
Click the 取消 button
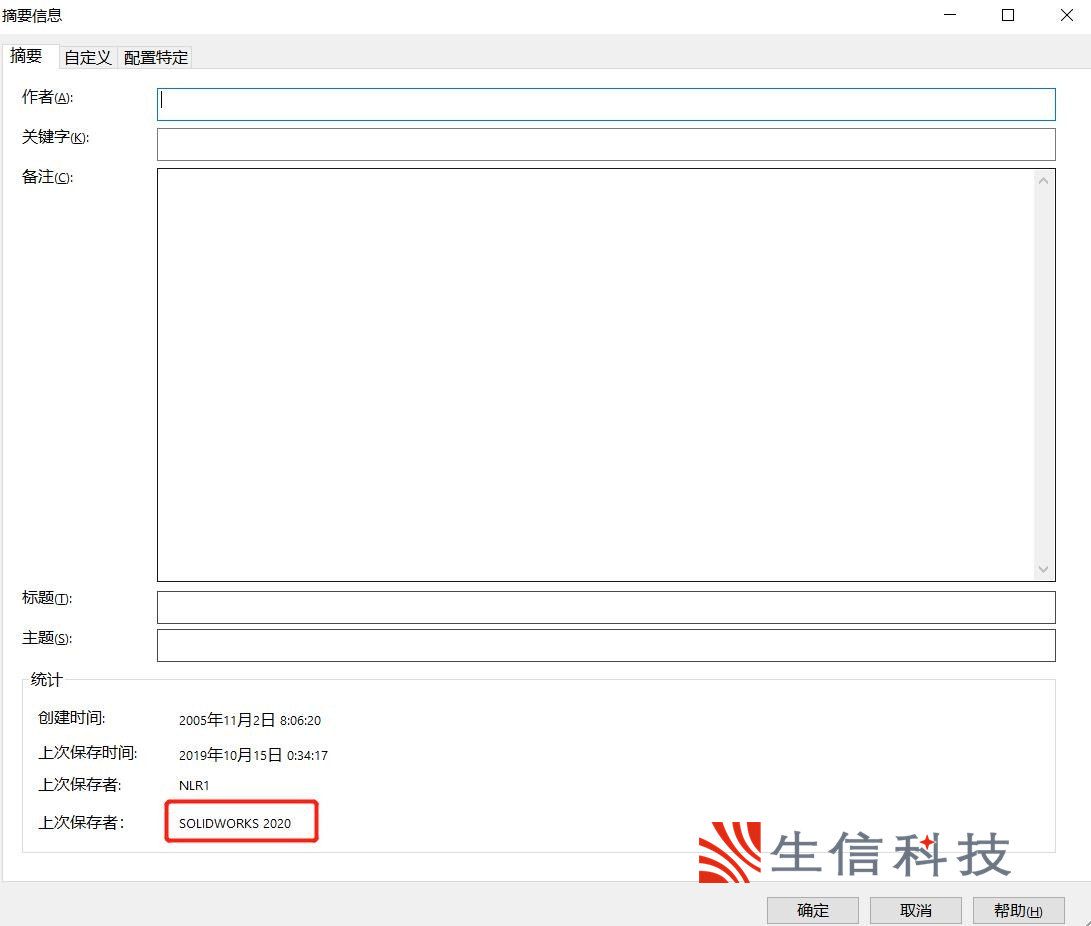pyautogui.click(x=915, y=910)
